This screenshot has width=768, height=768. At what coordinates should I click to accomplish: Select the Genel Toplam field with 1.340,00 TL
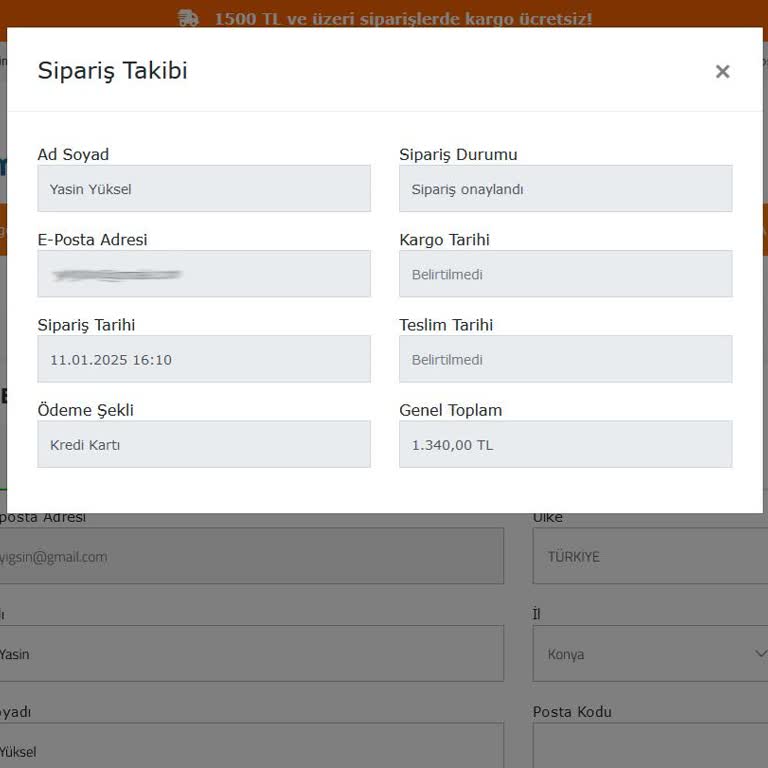(565, 444)
